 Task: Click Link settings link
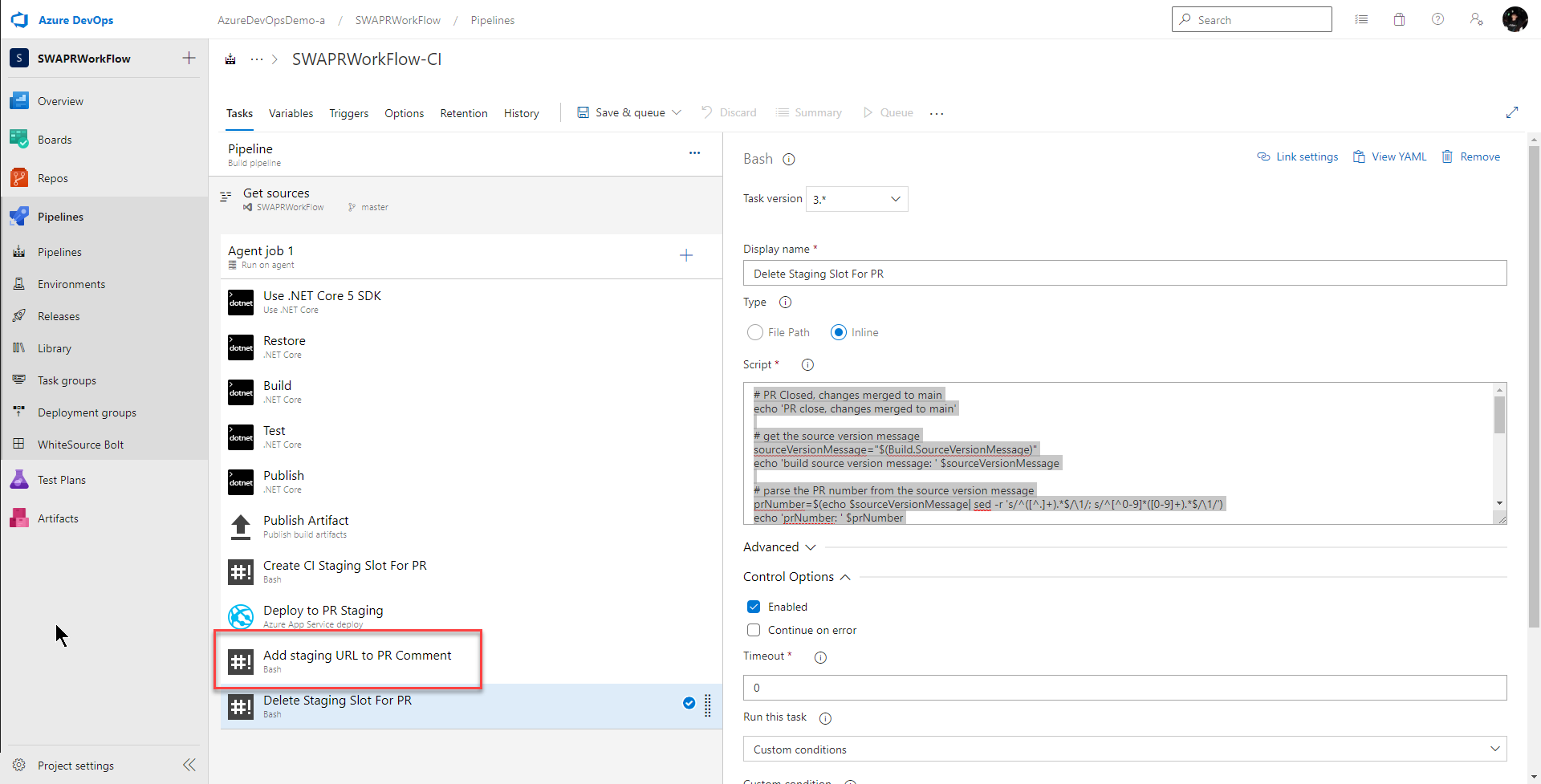click(1298, 156)
